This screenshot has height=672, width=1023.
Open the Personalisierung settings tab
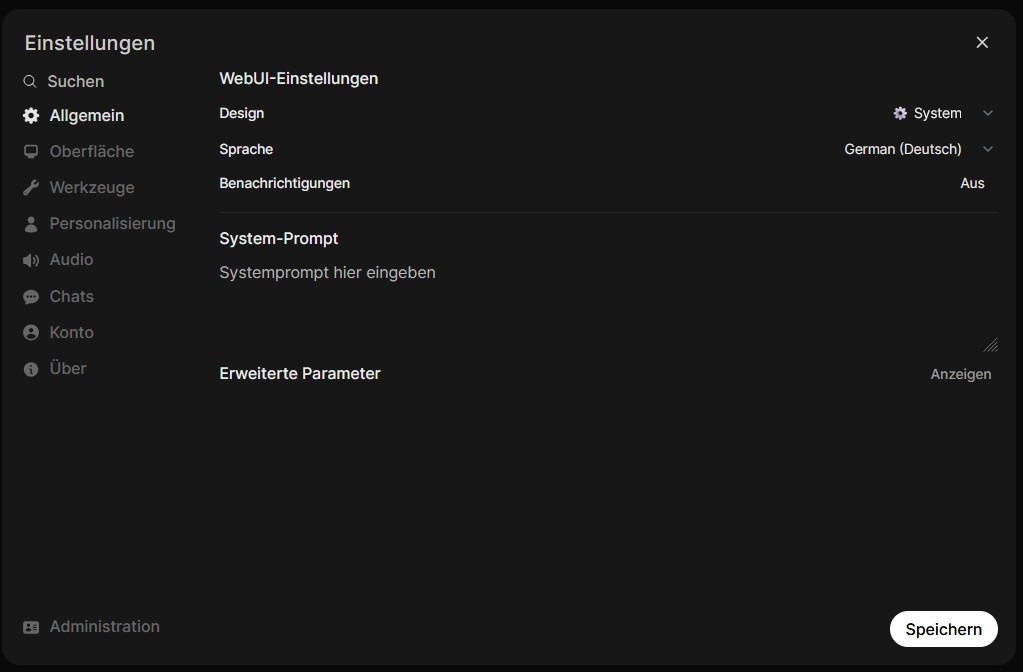tap(112, 224)
